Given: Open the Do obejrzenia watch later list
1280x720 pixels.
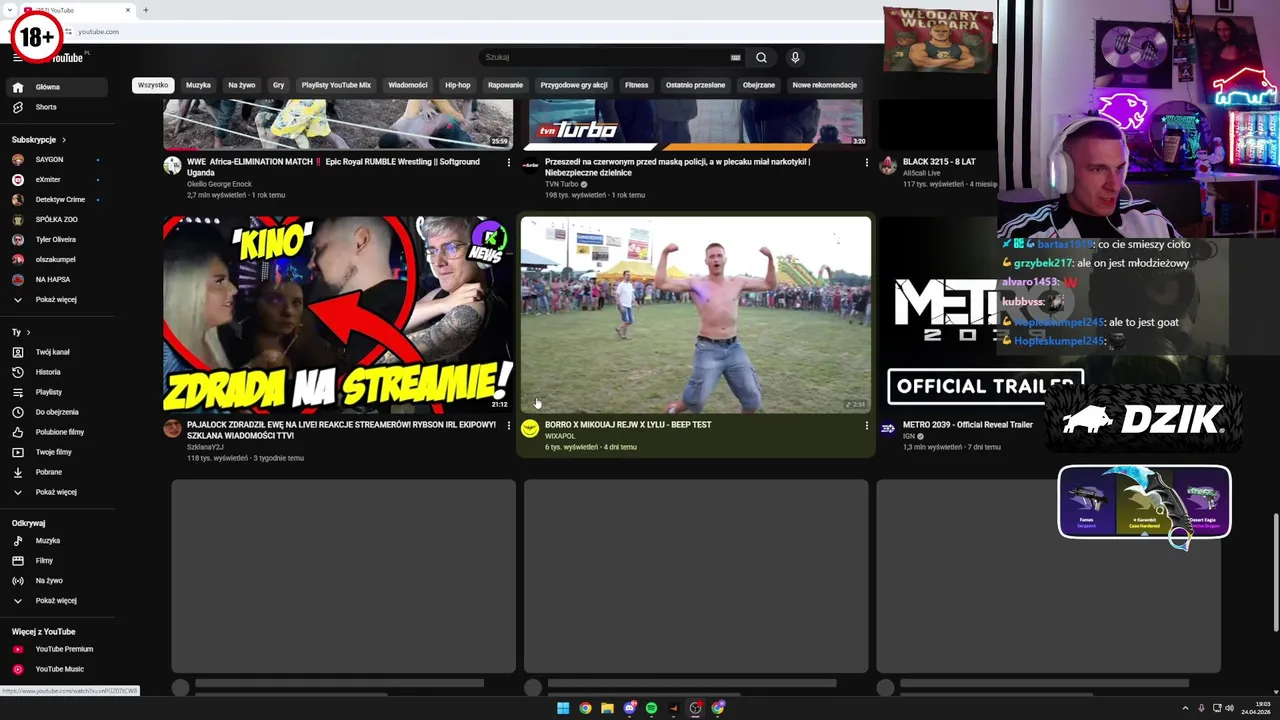Looking at the screenshot, I should pos(56,412).
